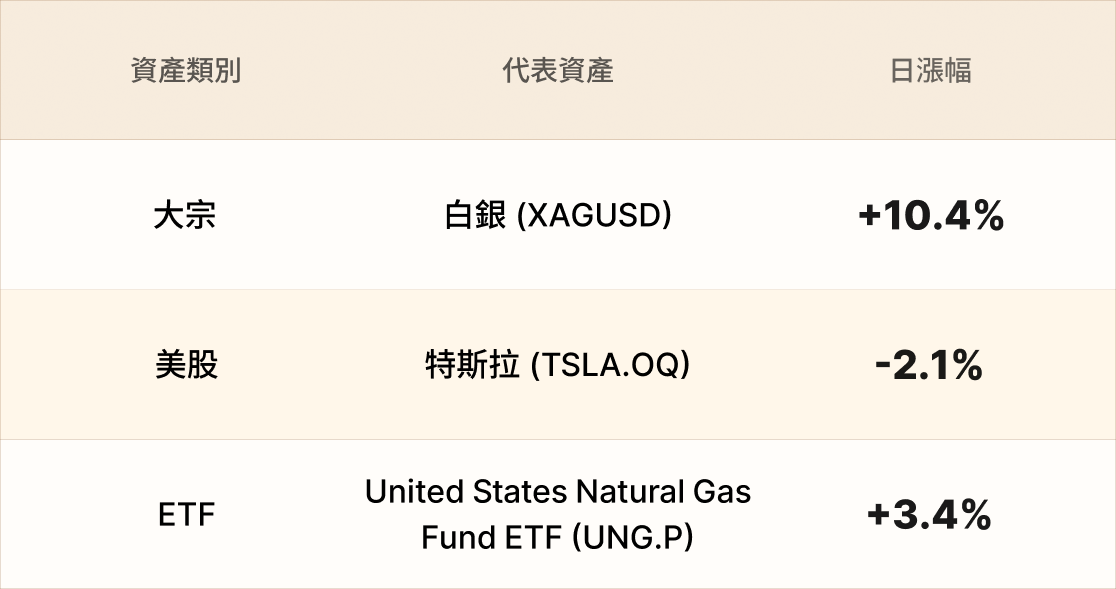Select the 特斯拉 (TSLA.OQ) asset cell

(558, 366)
